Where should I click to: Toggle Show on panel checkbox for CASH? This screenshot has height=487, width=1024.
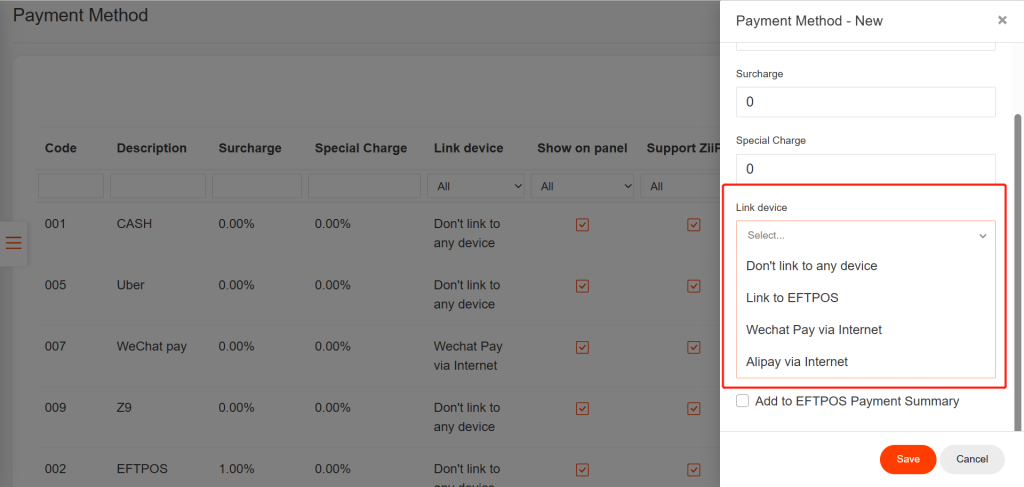click(582, 225)
